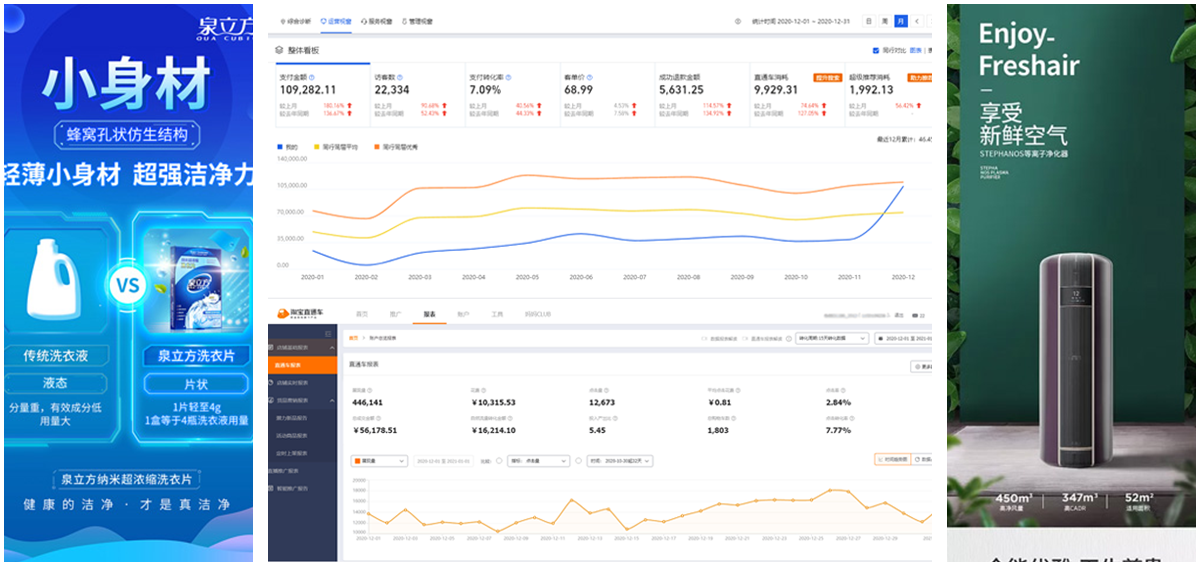Open the 时间 2020-10-30 comparison dropdown
Viewport: 1200px width, 566px height.
pyautogui.click(x=619, y=461)
